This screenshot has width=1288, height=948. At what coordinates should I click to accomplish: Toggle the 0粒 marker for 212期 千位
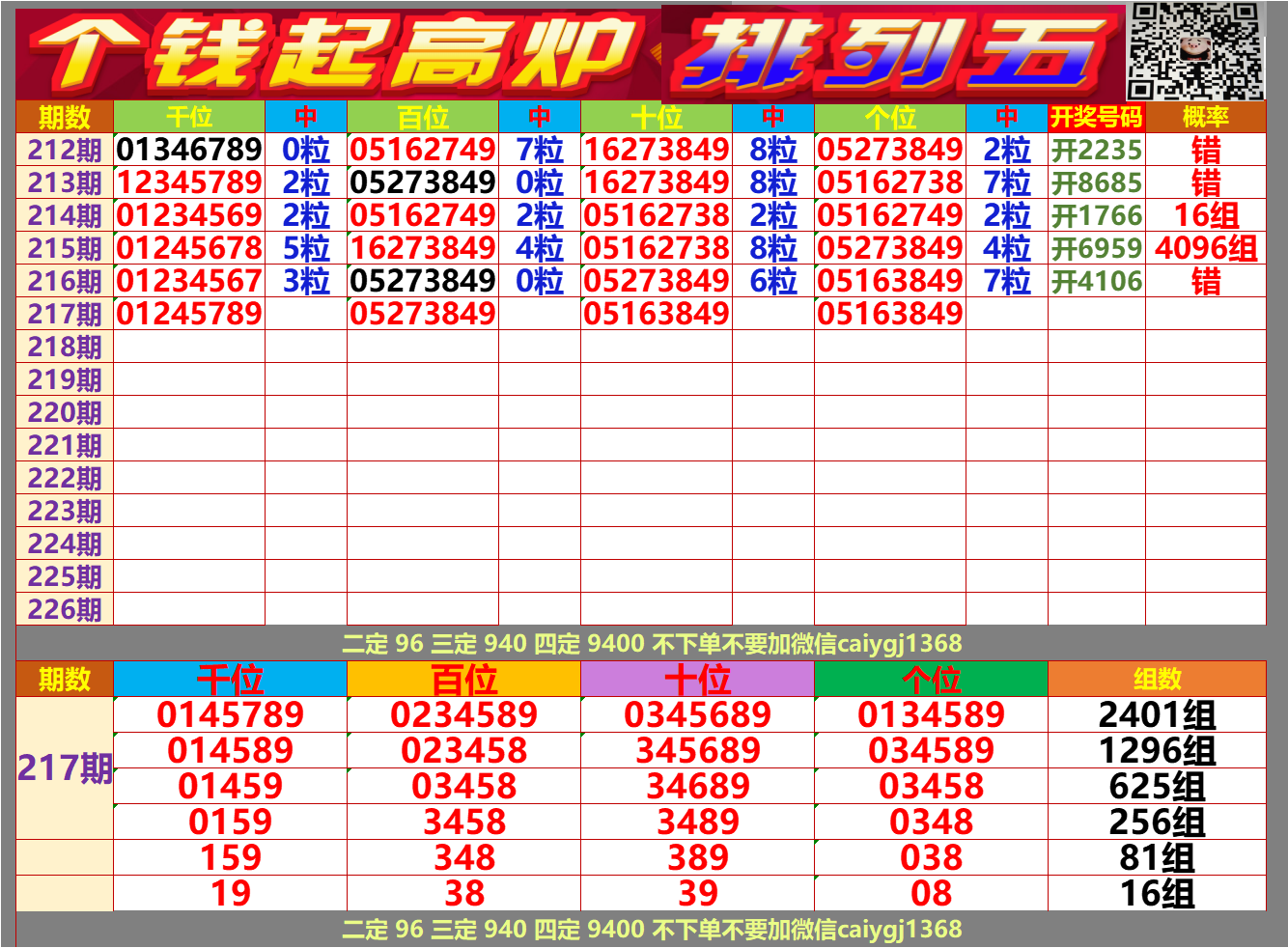[303, 150]
